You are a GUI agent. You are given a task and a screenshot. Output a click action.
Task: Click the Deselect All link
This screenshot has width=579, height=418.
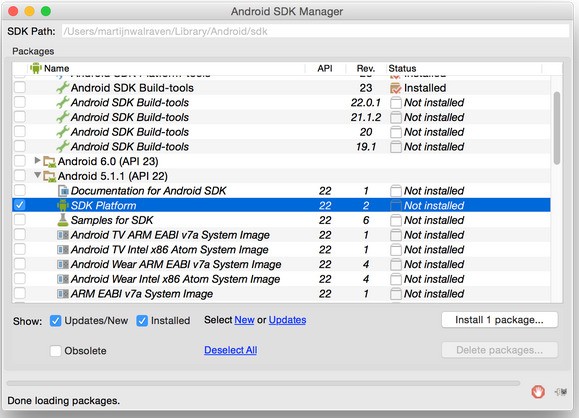tap(230, 350)
